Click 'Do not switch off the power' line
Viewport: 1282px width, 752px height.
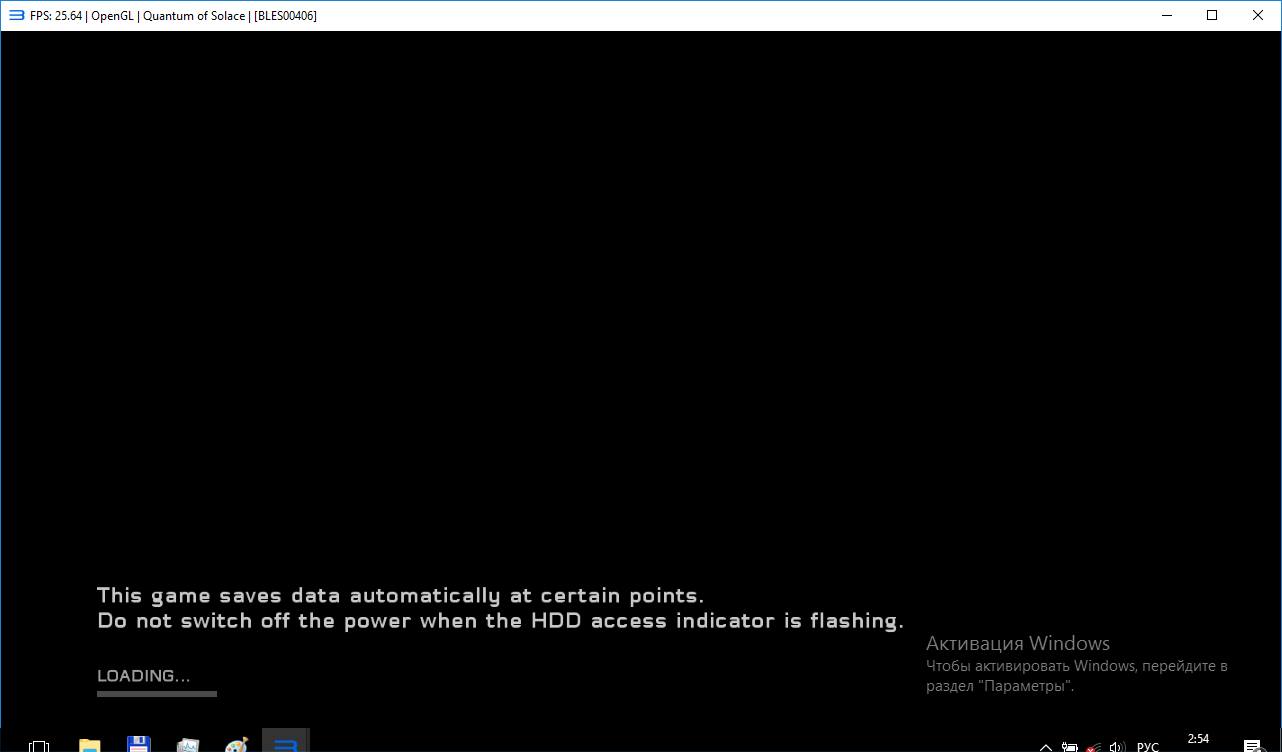pyautogui.click(x=500, y=621)
